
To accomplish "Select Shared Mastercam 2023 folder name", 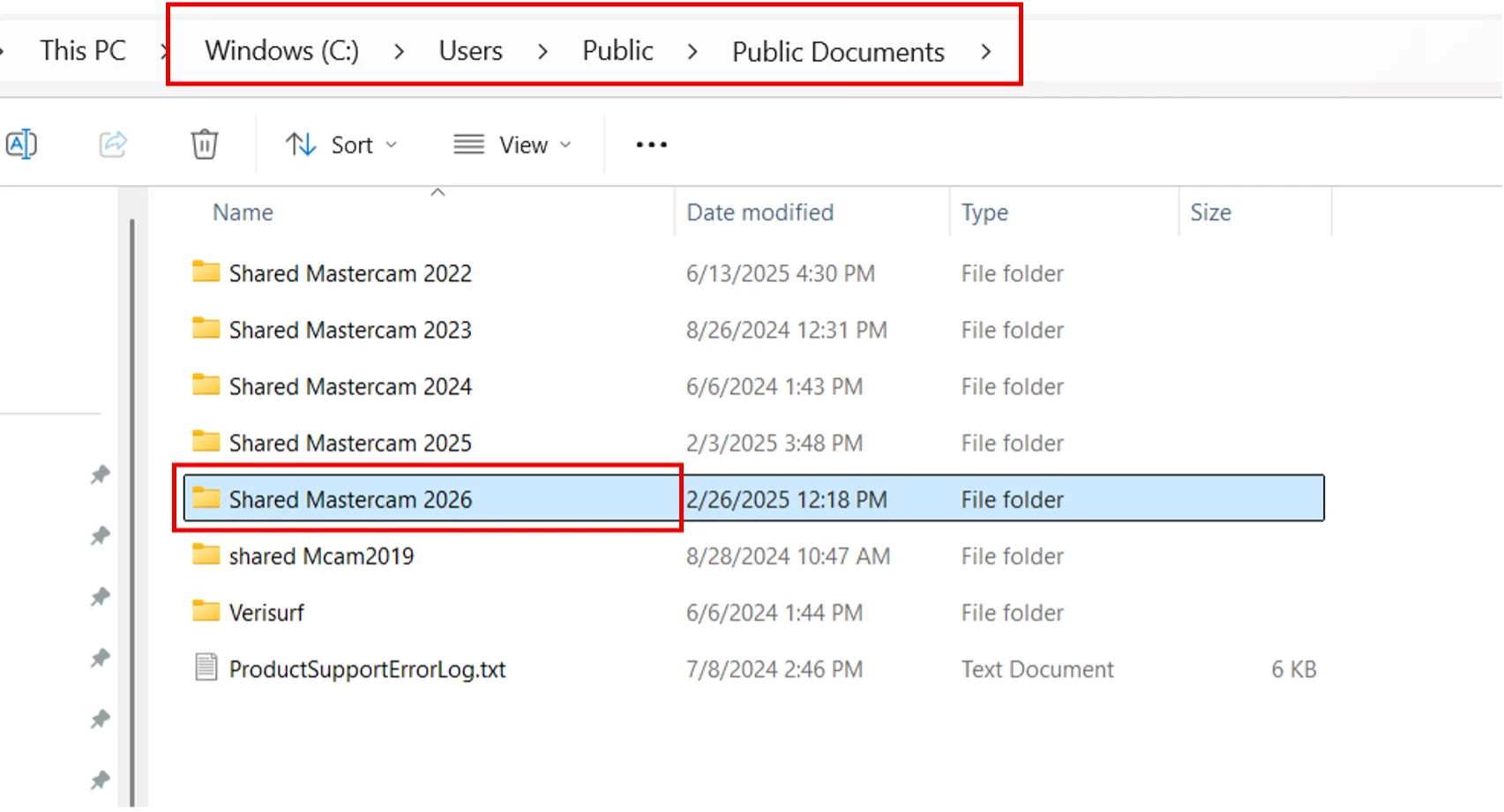I will 350,330.
